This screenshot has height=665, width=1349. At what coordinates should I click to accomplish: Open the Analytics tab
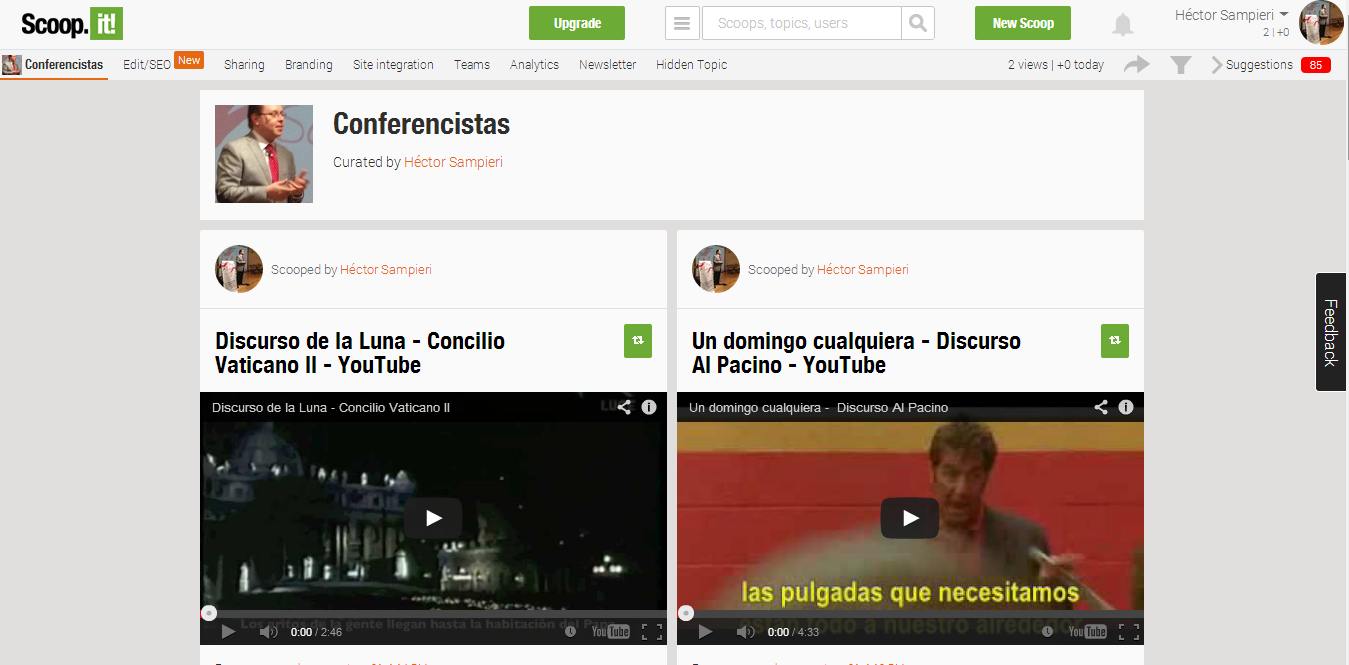pos(534,65)
